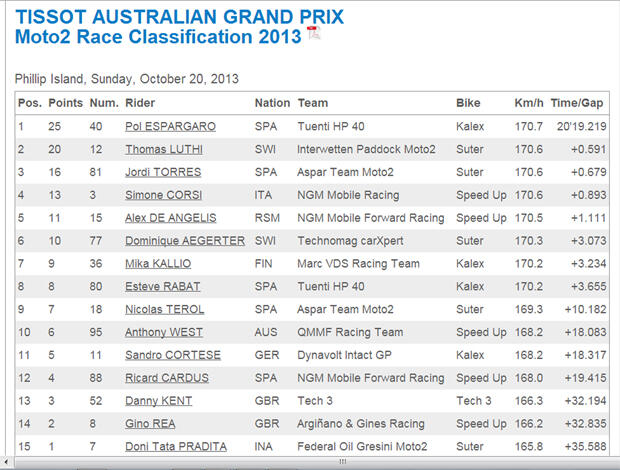Open Ricard CARDUS rider link
The height and width of the screenshot is (470, 620).
[x=166, y=378]
